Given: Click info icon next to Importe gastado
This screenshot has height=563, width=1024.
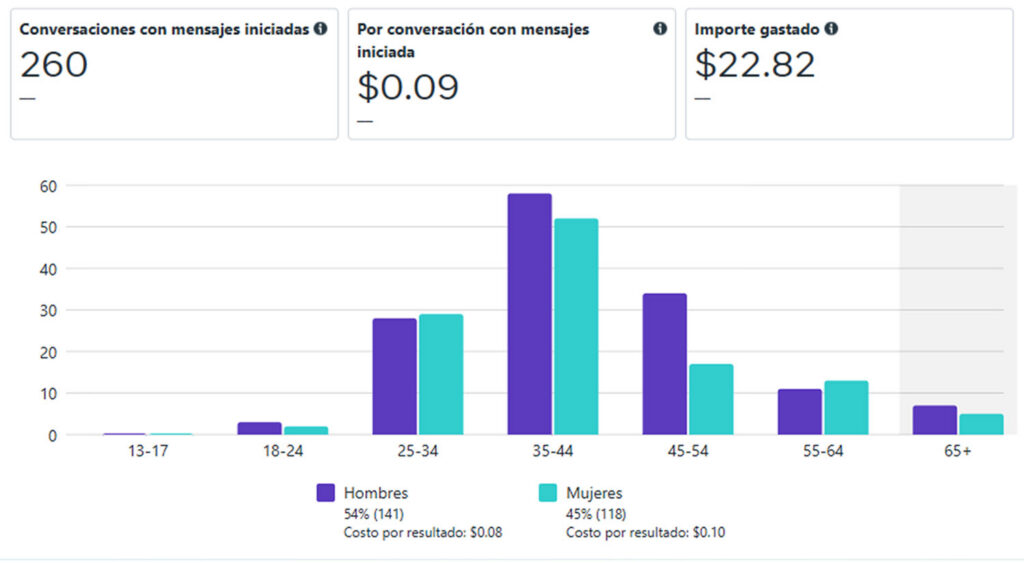Looking at the screenshot, I should coord(832,29).
